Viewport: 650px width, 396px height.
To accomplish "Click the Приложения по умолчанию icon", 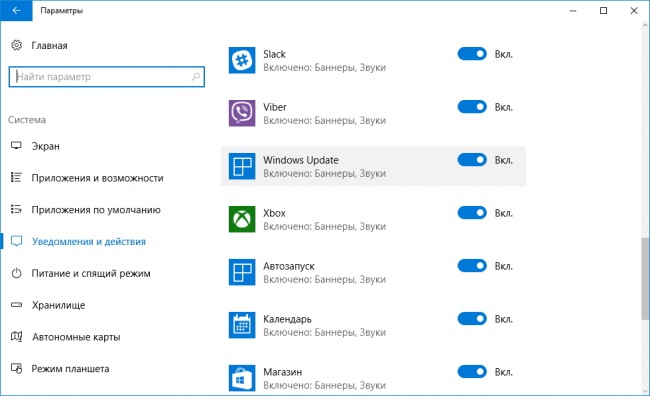I will pyautogui.click(x=16, y=209).
